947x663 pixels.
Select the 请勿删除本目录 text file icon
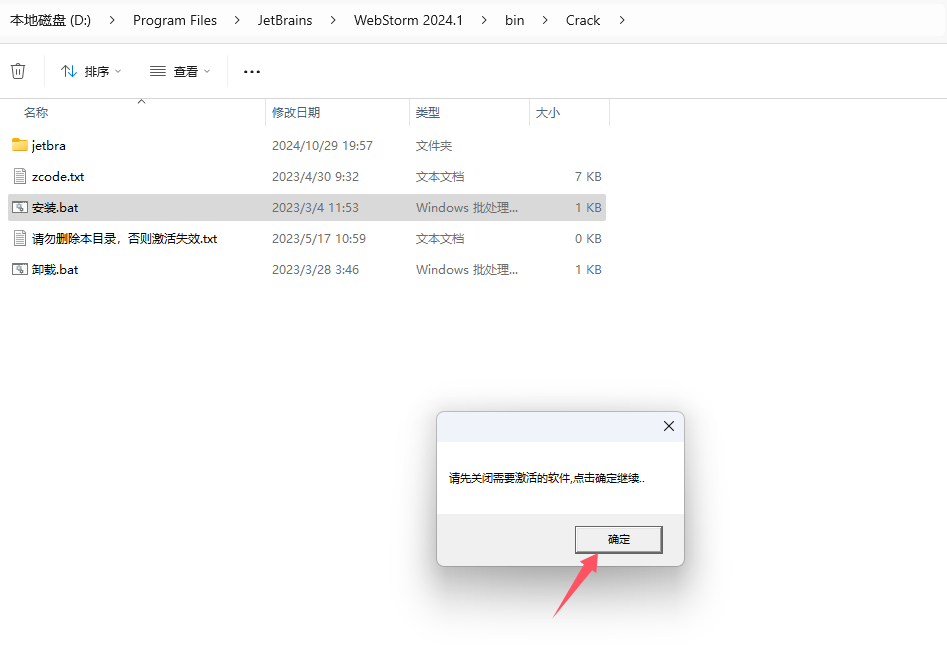(20, 239)
